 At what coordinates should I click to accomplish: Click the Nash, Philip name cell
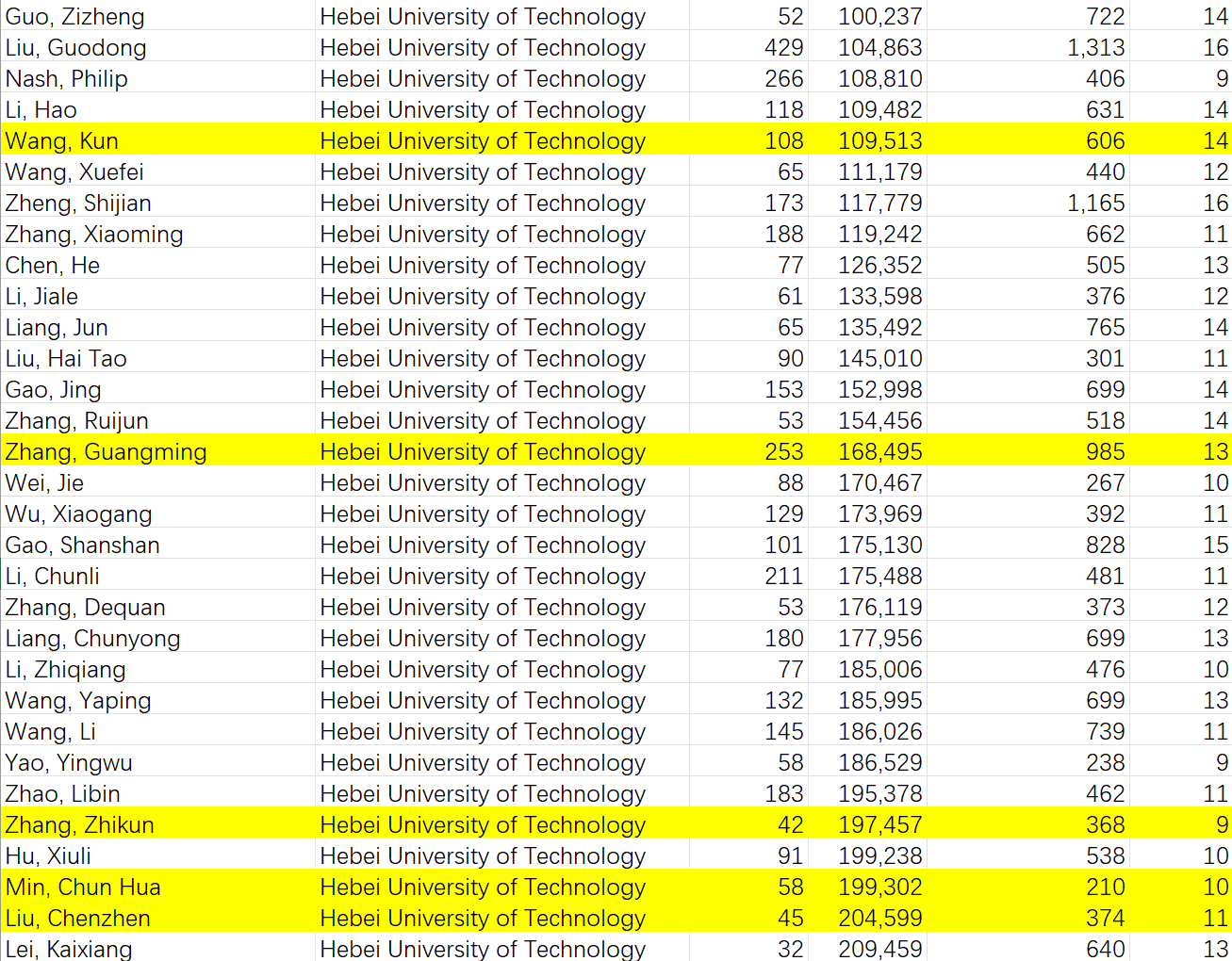tap(67, 79)
